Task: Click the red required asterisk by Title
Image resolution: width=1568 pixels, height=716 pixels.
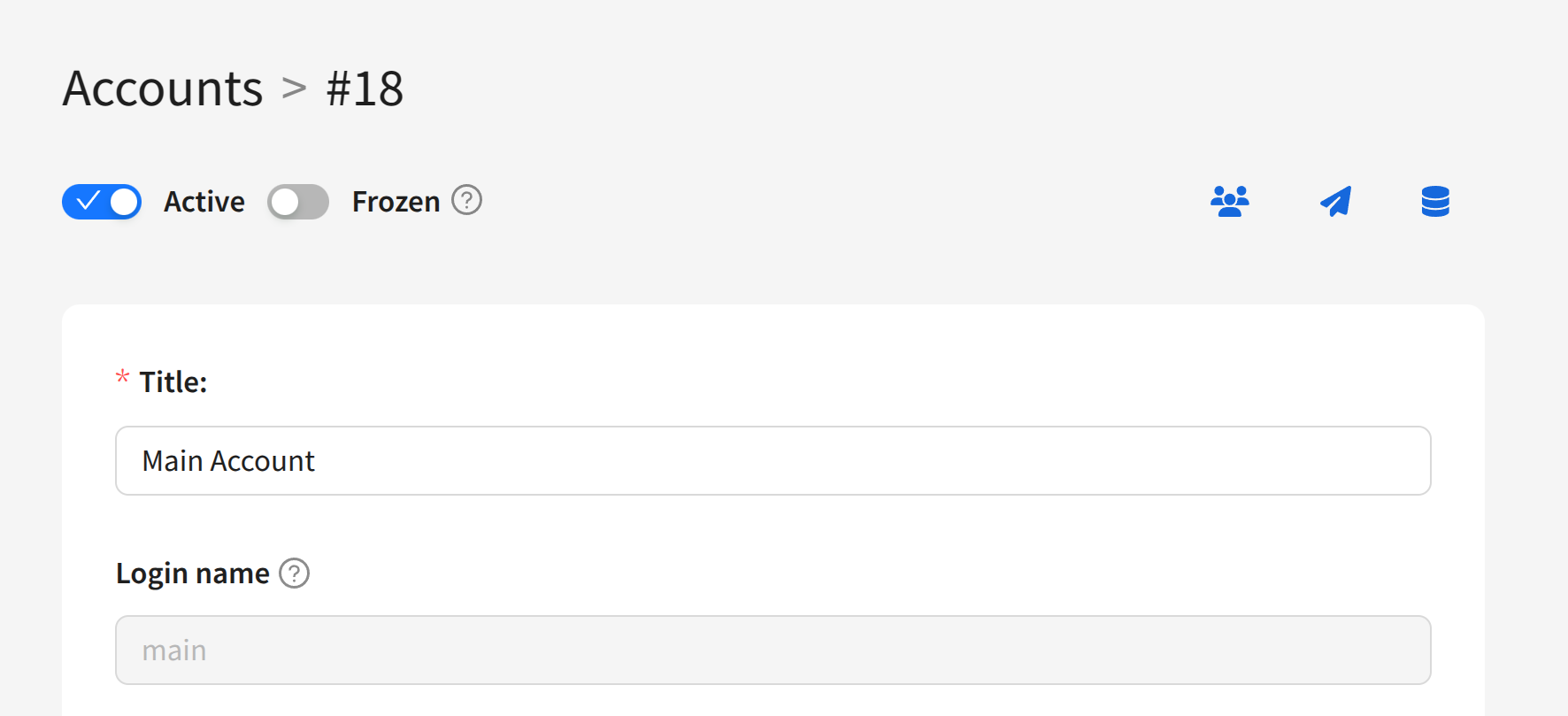Action: [x=123, y=379]
